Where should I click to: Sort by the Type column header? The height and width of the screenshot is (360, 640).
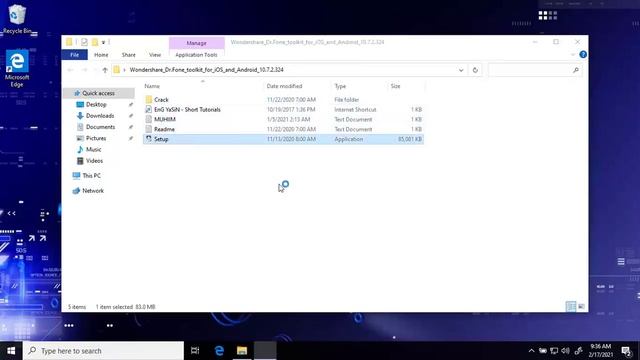pyautogui.click(x=340, y=86)
